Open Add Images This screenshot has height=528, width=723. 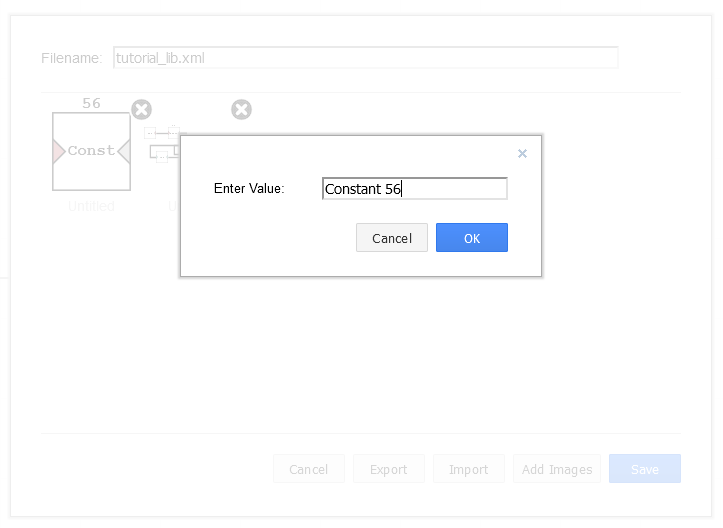(x=557, y=469)
